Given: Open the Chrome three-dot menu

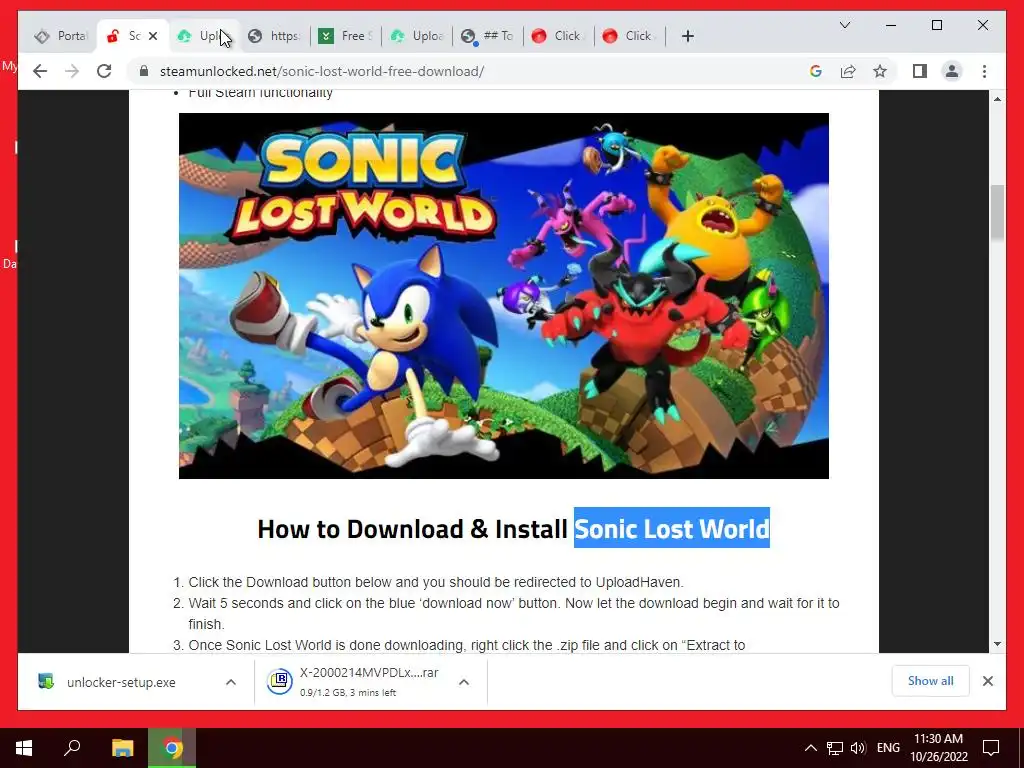Looking at the screenshot, I should [x=984, y=71].
